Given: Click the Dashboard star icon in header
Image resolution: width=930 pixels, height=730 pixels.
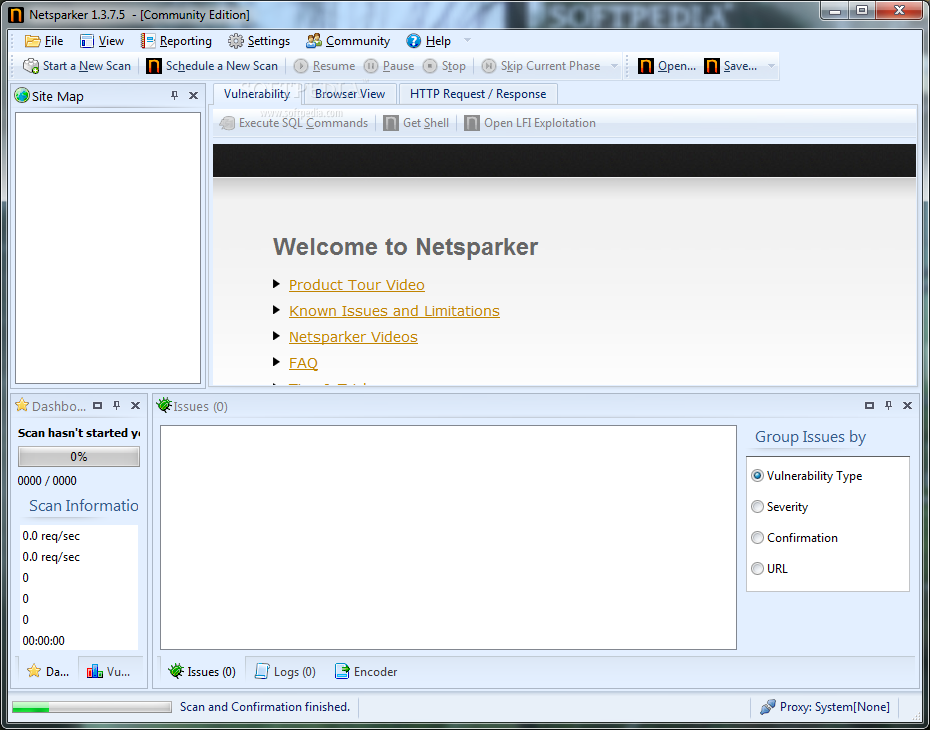Looking at the screenshot, I should pos(22,405).
